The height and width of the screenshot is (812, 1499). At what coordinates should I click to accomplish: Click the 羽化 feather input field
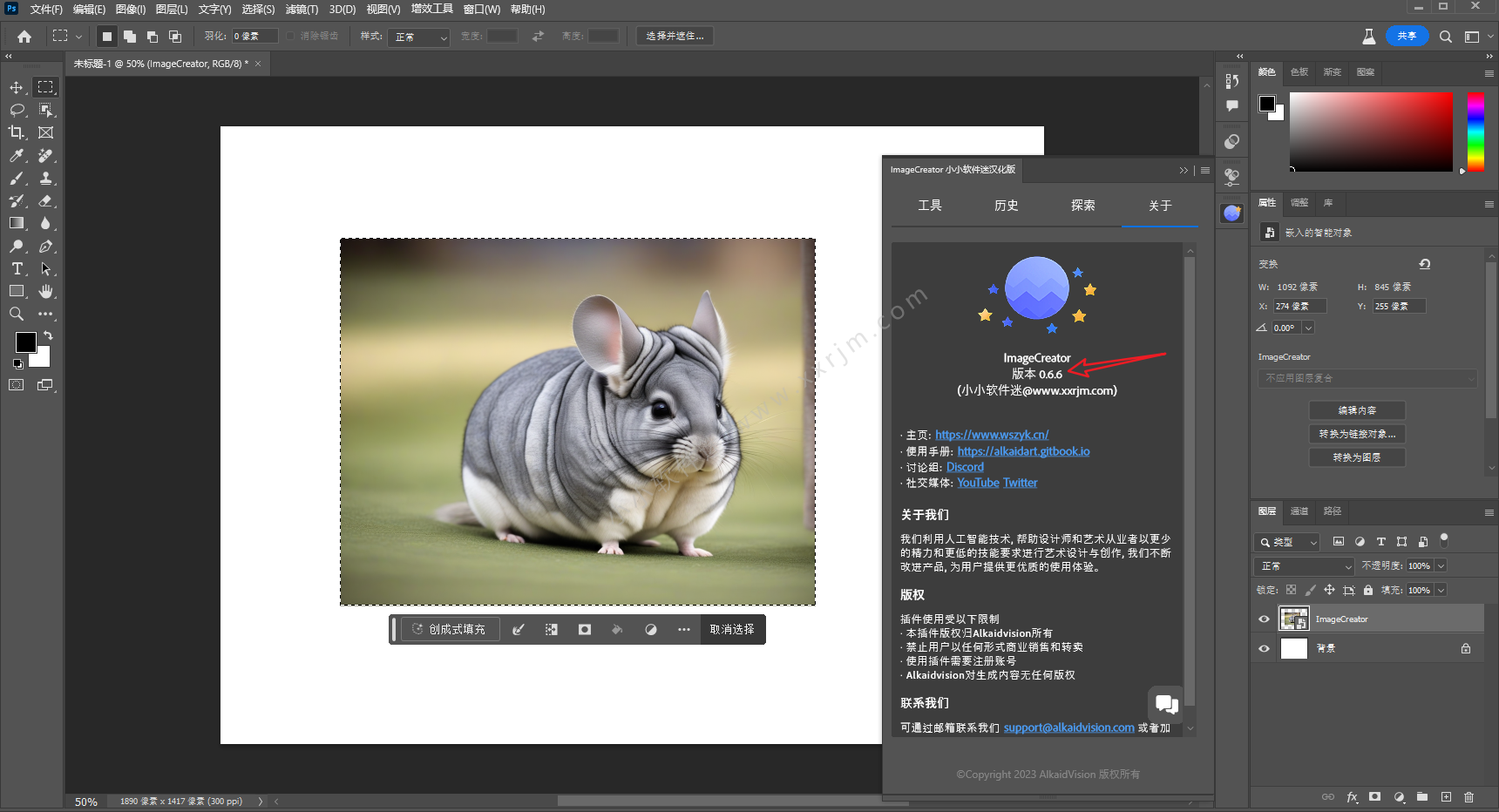[254, 37]
